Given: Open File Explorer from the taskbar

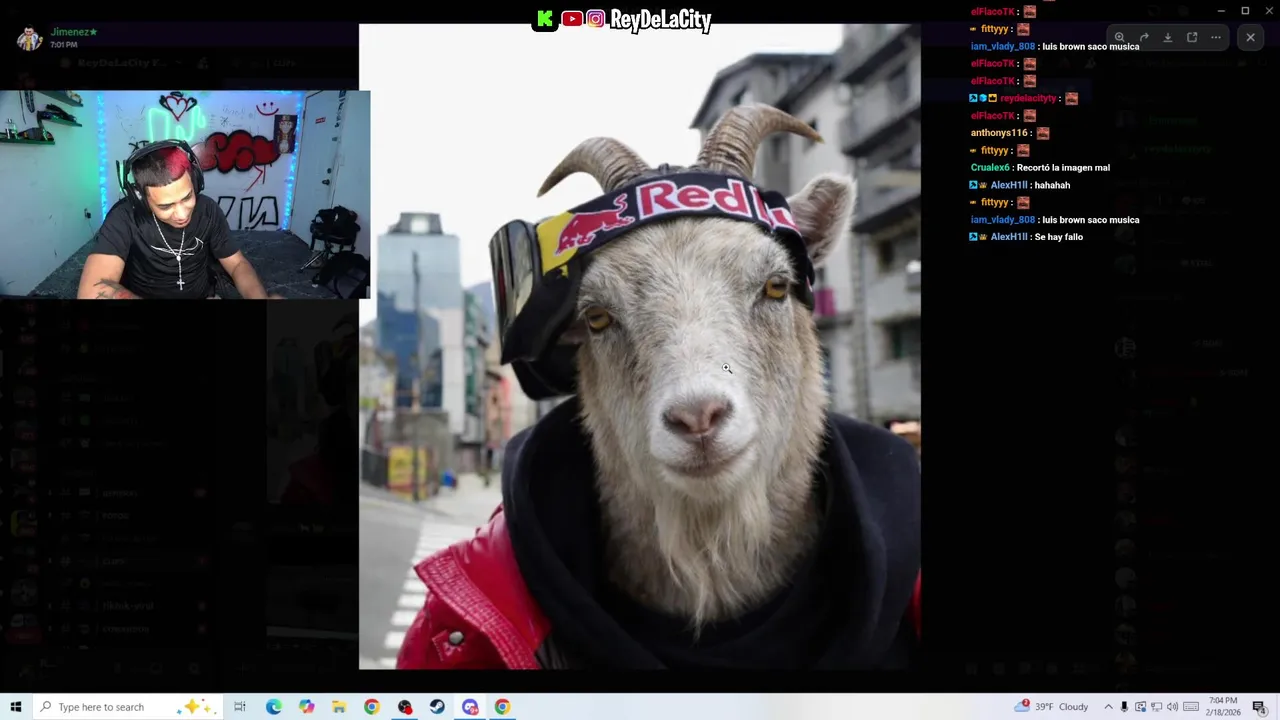Looking at the screenshot, I should tap(339, 707).
